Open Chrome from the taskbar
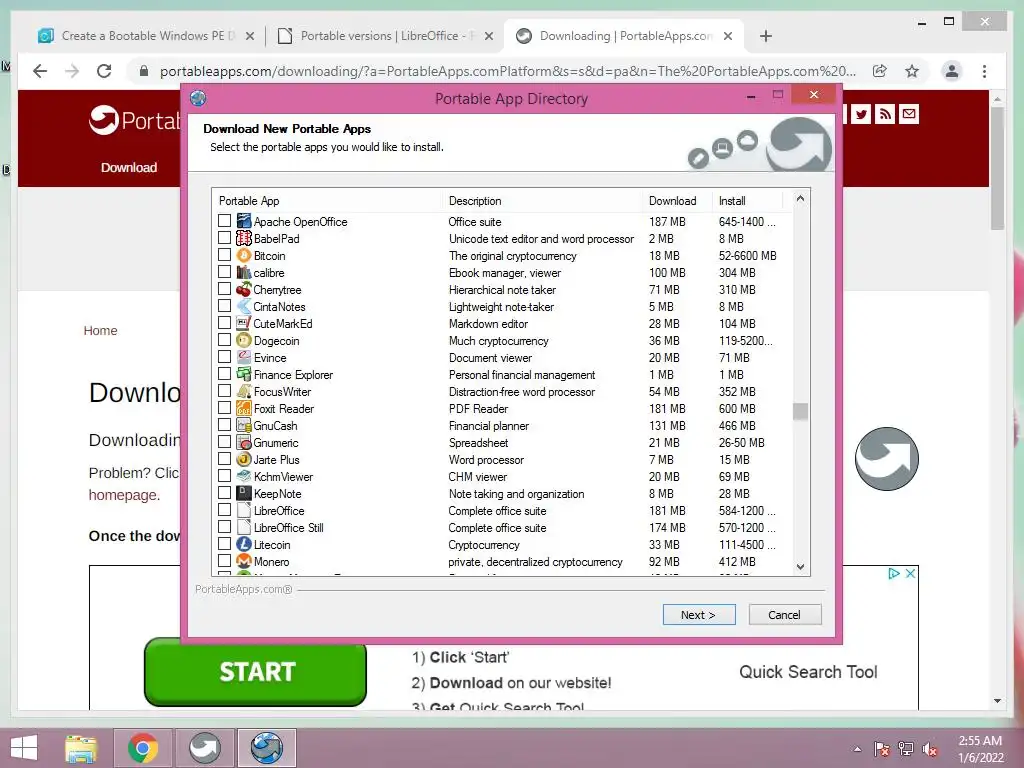This screenshot has width=1024, height=768. [x=143, y=748]
